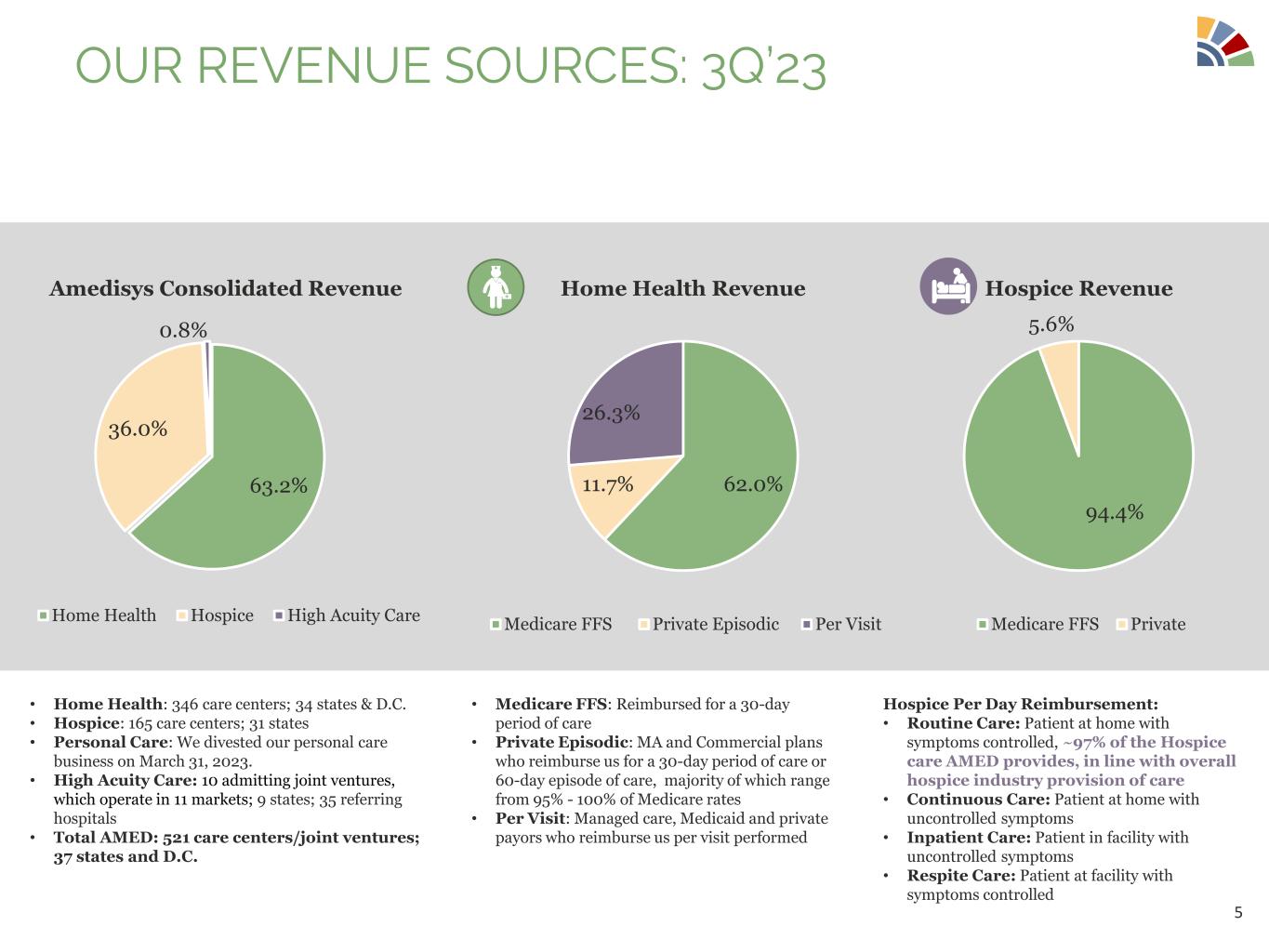Select the Amedisys Consolidated Revenue chart title
This screenshot has width=1269, height=952.
[225, 288]
